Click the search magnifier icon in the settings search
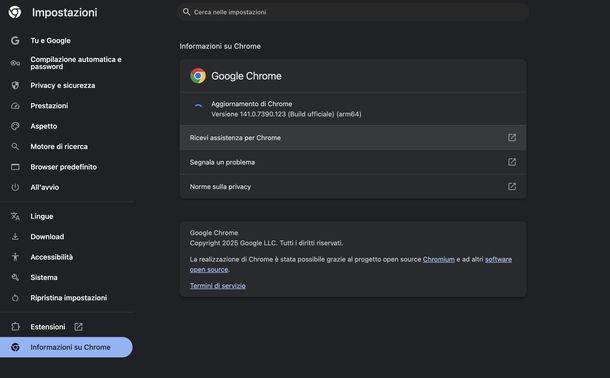 coord(187,12)
